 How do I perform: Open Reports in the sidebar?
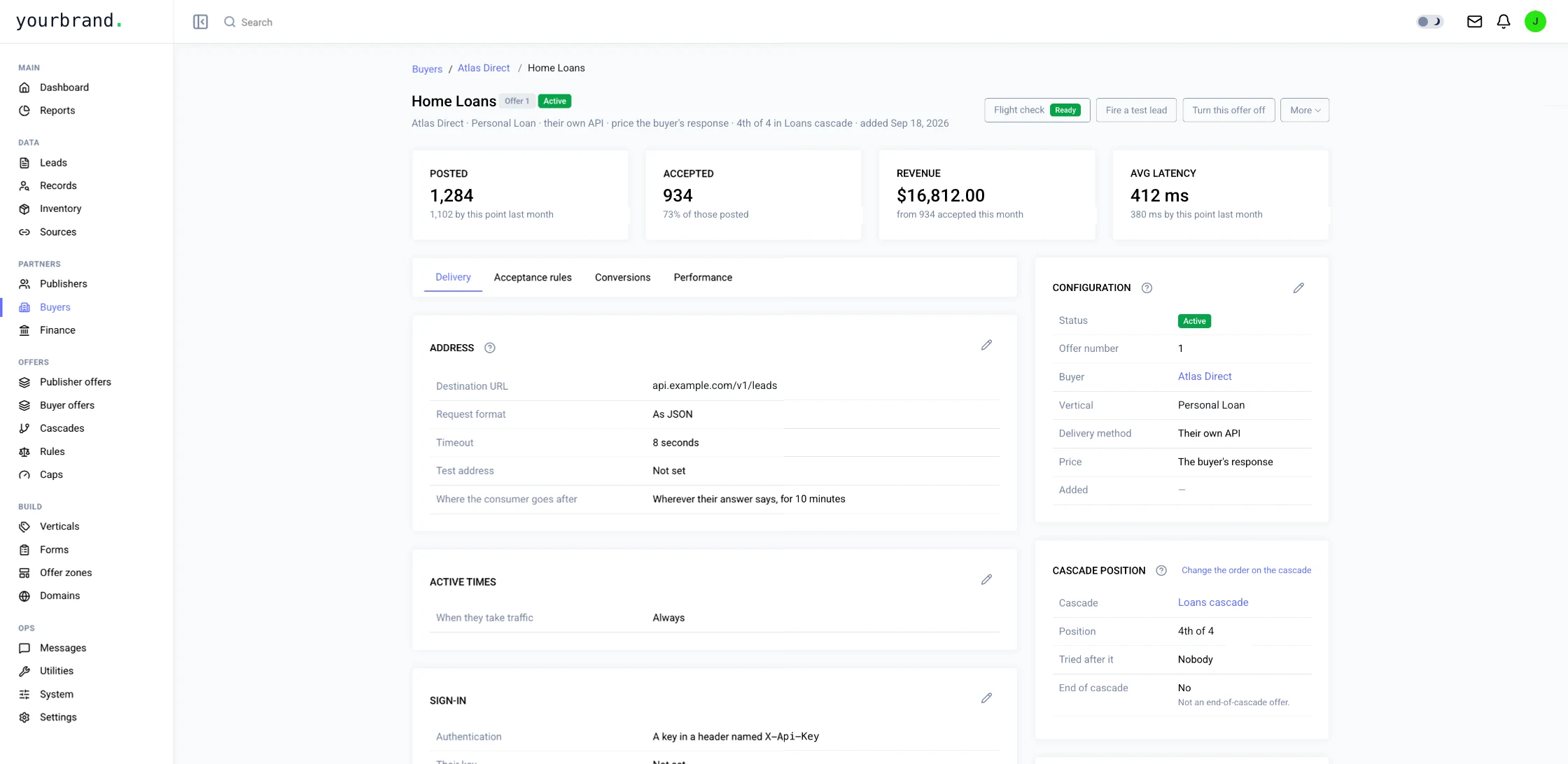[x=57, y=111]
